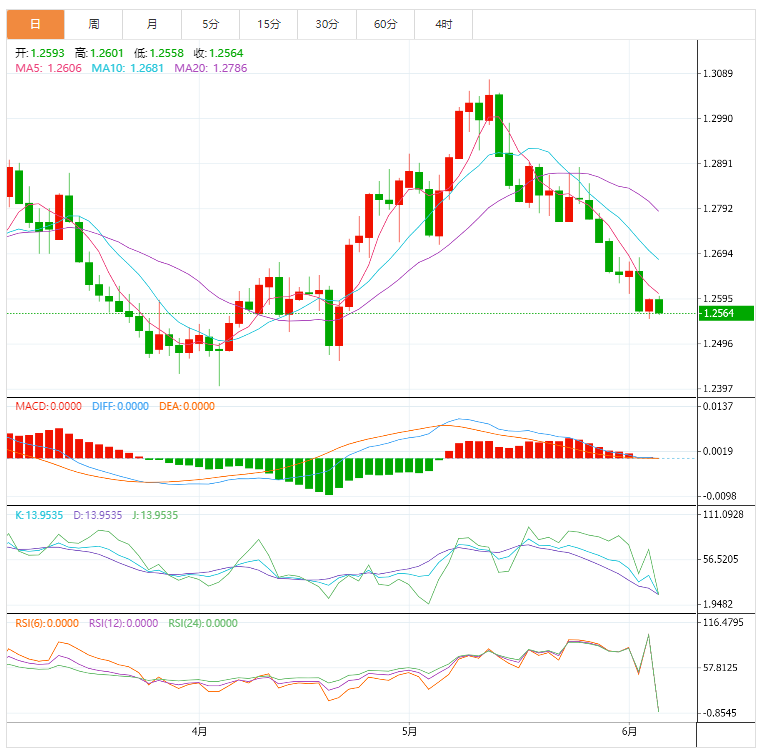Image resolution: width=764 pixels, height=755 pixels.
Task: Click the 1.2792 price axis label
Action: coord(718,208)
